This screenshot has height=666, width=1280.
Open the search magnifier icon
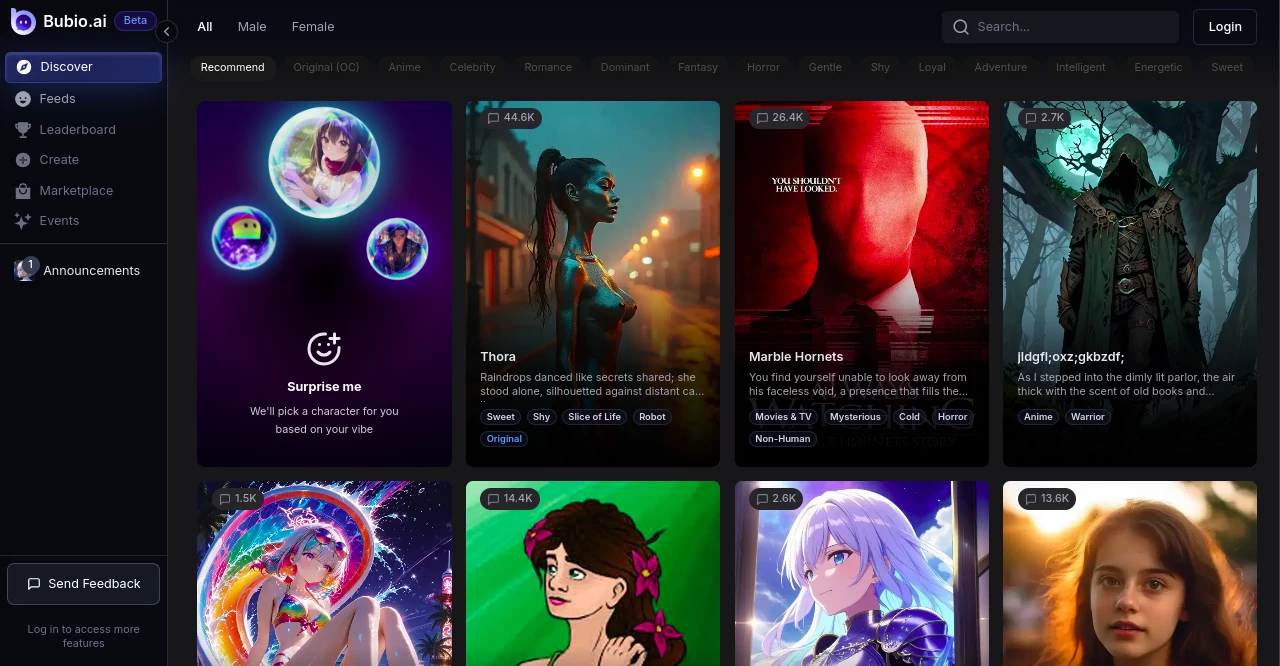(961, 27)
